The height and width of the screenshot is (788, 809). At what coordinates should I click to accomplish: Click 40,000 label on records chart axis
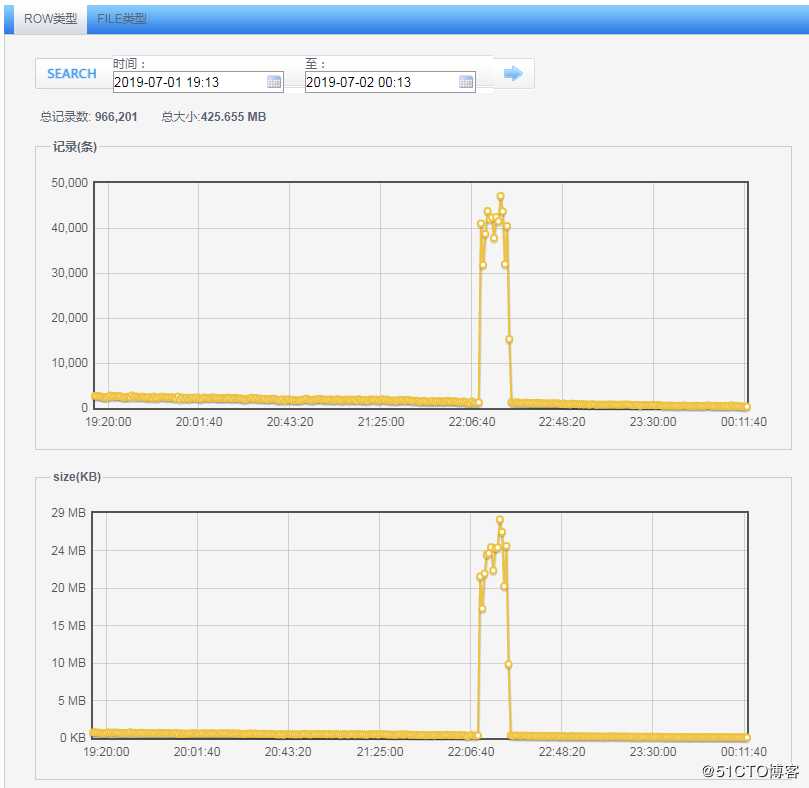click(x=70, y=228)
